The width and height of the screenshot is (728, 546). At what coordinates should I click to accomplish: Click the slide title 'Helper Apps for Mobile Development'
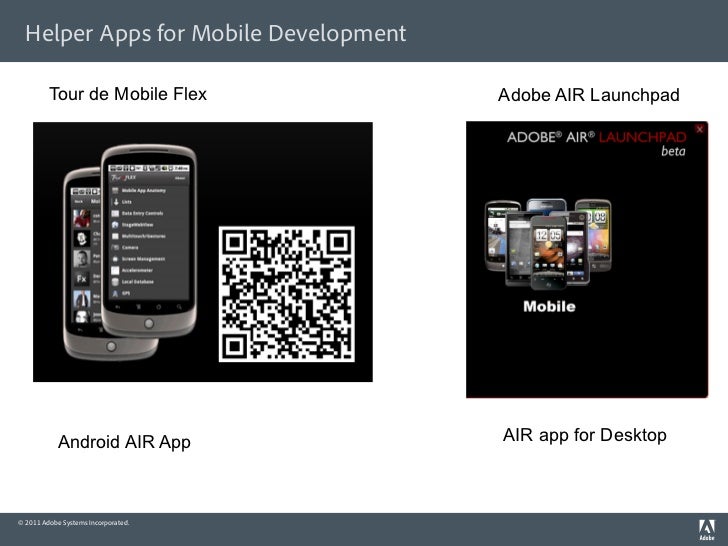coord(216,33)
